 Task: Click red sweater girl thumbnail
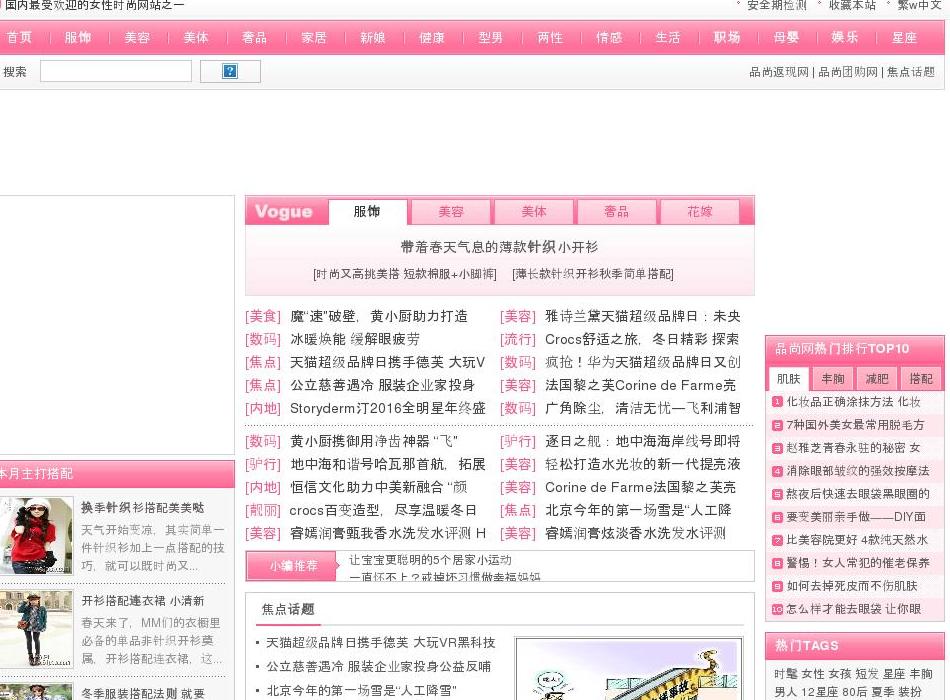tap(36, 536)
